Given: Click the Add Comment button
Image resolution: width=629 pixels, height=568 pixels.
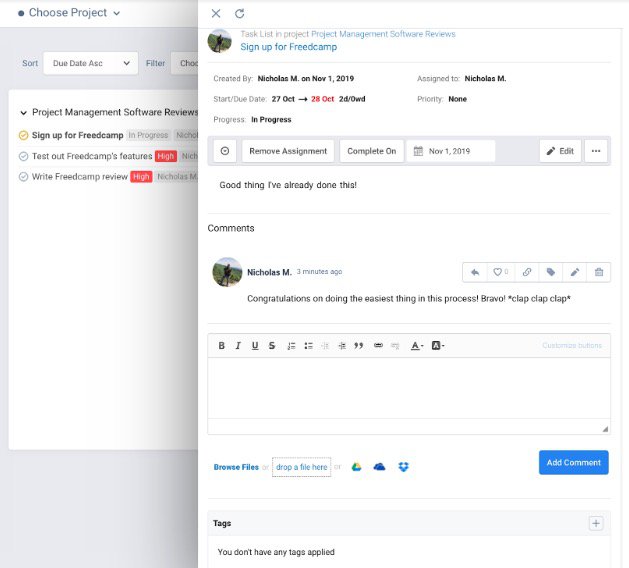Looking at the screenshot, I should click(574, 463).
